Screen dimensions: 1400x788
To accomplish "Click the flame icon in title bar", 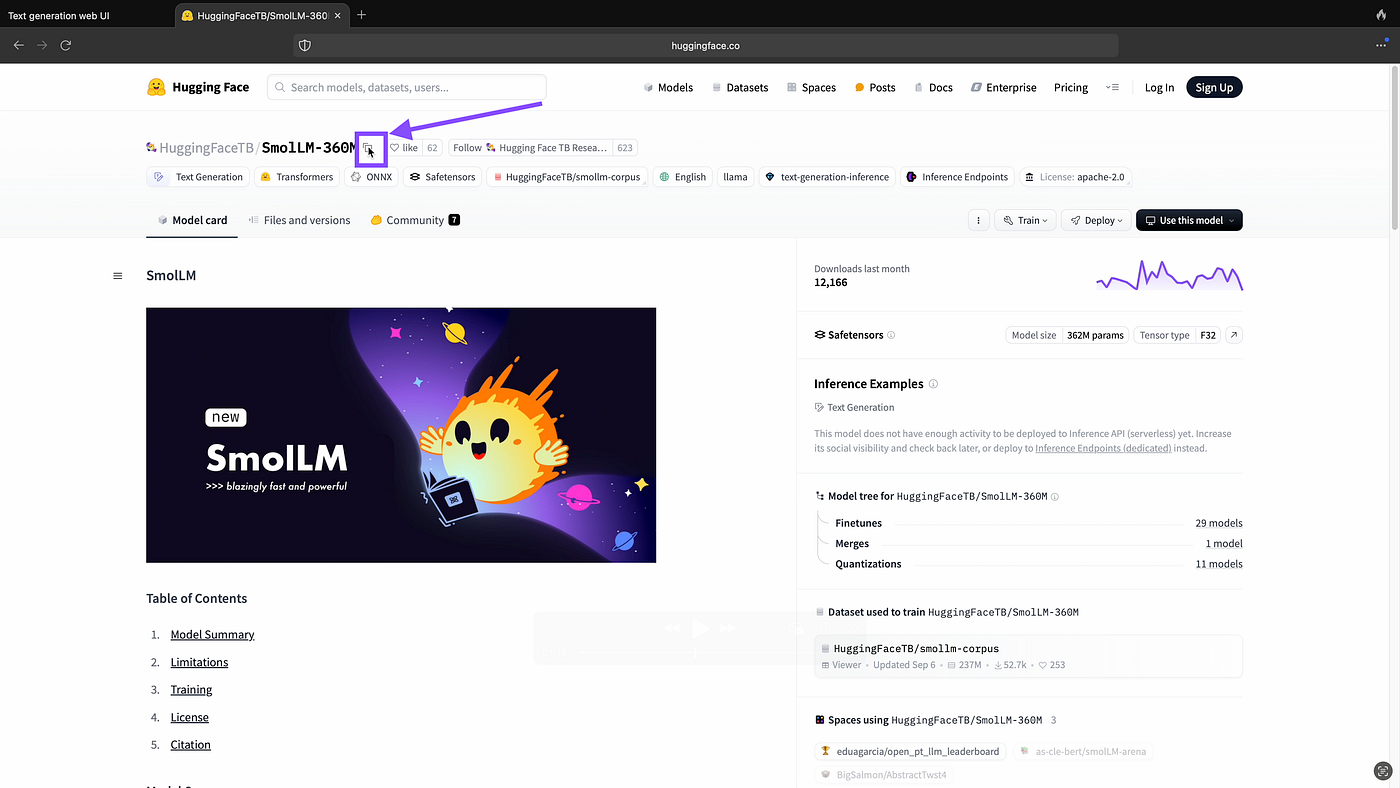I will click(1381, 15).
